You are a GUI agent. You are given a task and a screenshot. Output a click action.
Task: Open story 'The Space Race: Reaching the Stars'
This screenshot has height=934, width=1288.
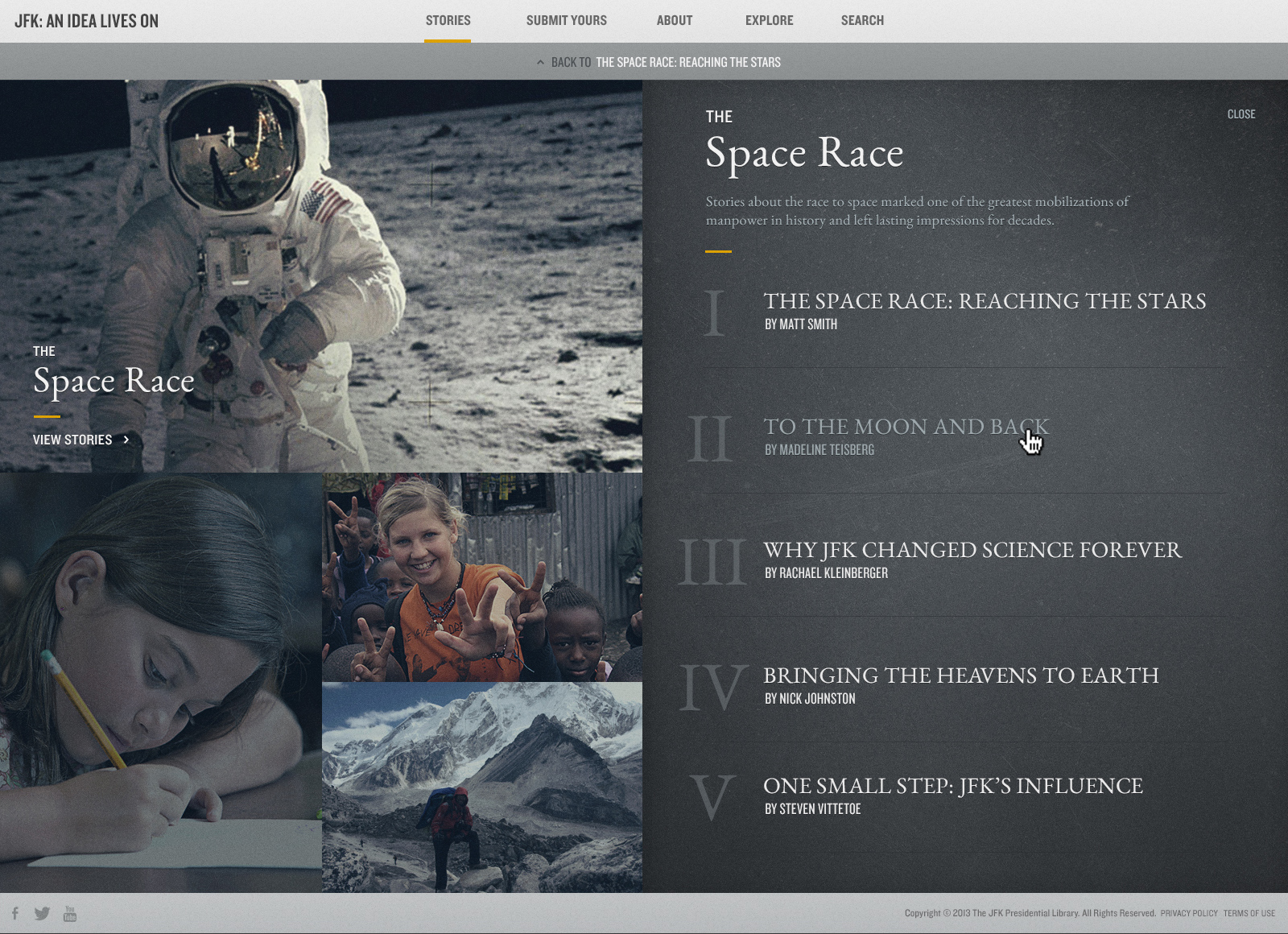pos(985,301)
